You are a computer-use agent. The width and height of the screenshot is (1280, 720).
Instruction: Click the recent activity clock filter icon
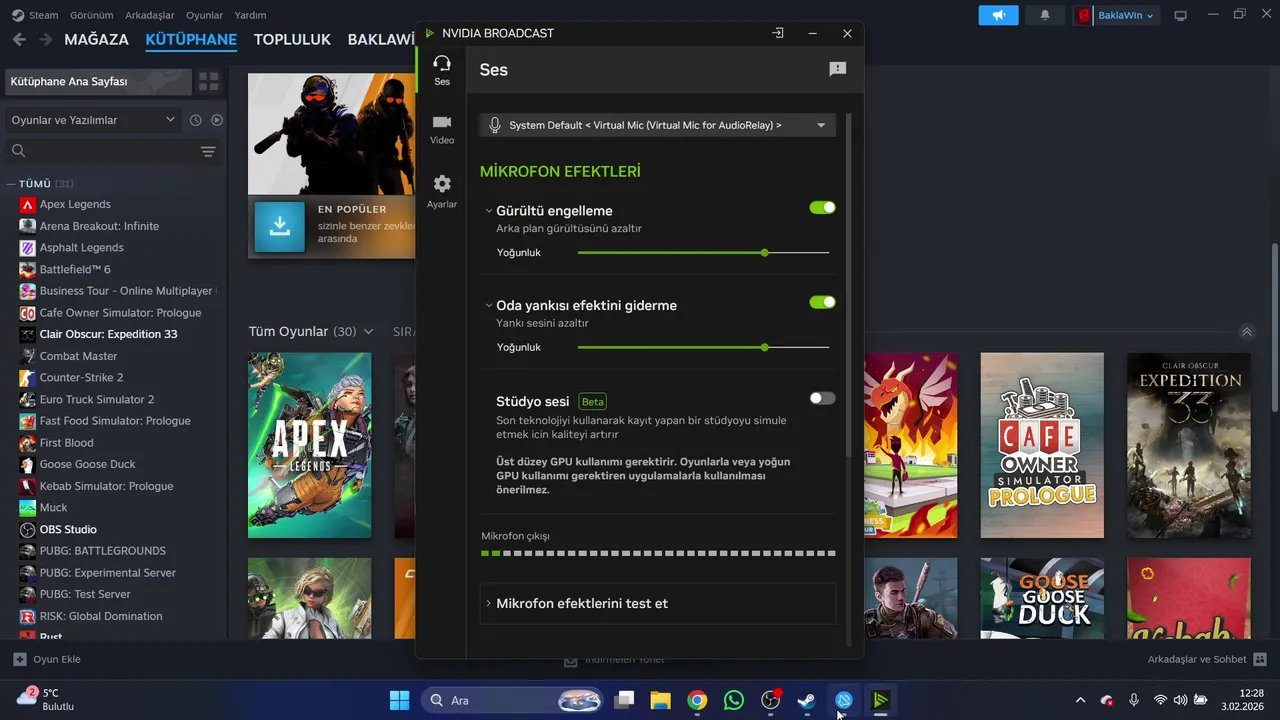196,120
